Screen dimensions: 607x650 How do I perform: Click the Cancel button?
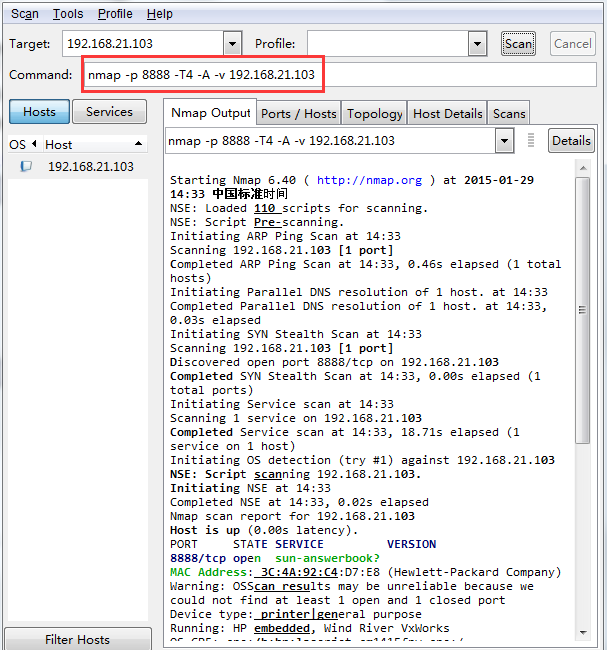pyautogui.click(x=573, y=44)
